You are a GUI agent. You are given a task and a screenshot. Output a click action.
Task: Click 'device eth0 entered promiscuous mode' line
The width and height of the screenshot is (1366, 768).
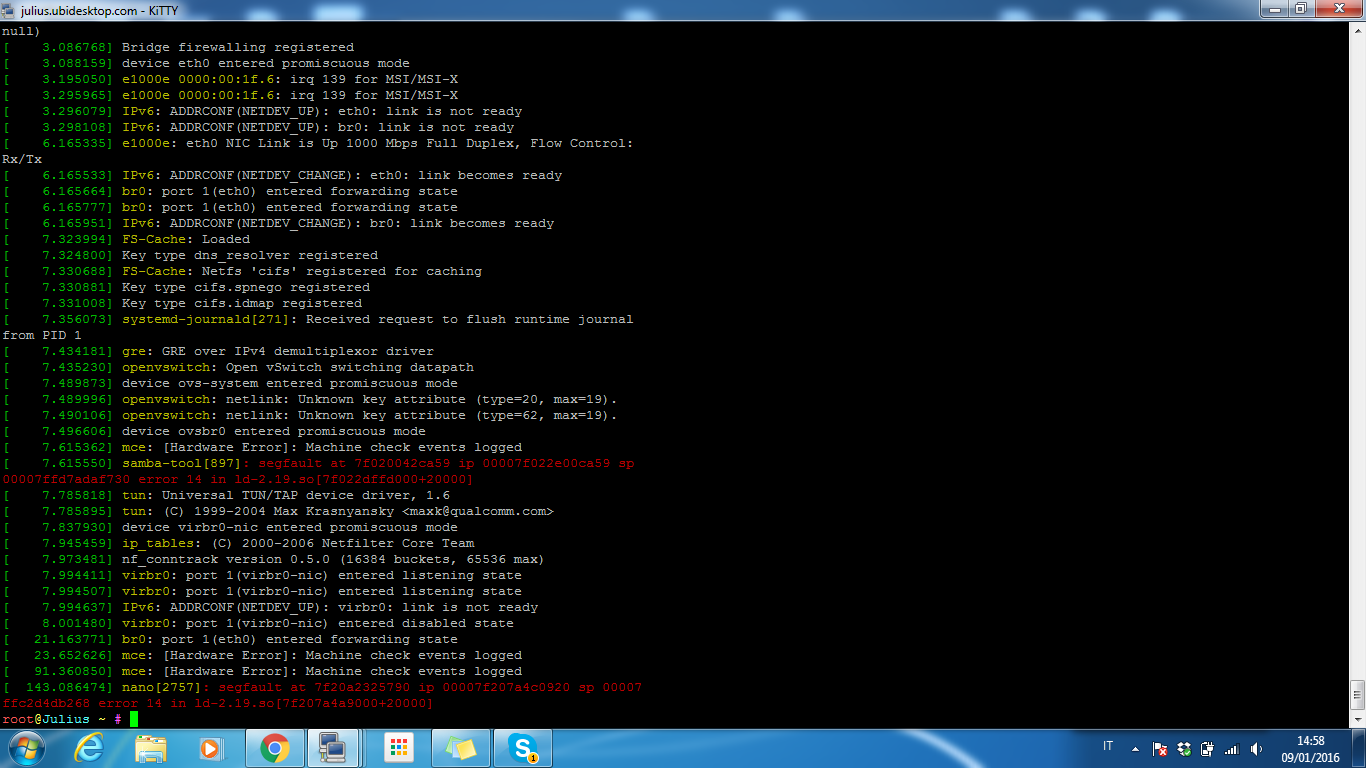click(206, 63)
